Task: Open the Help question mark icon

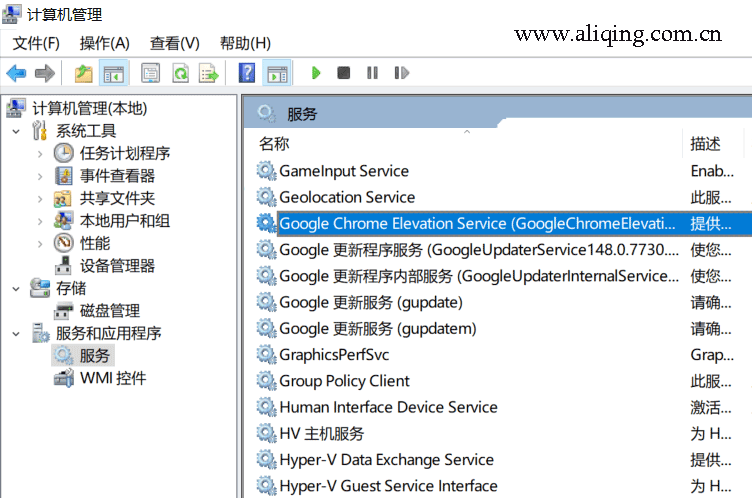Action: [247, 73]
